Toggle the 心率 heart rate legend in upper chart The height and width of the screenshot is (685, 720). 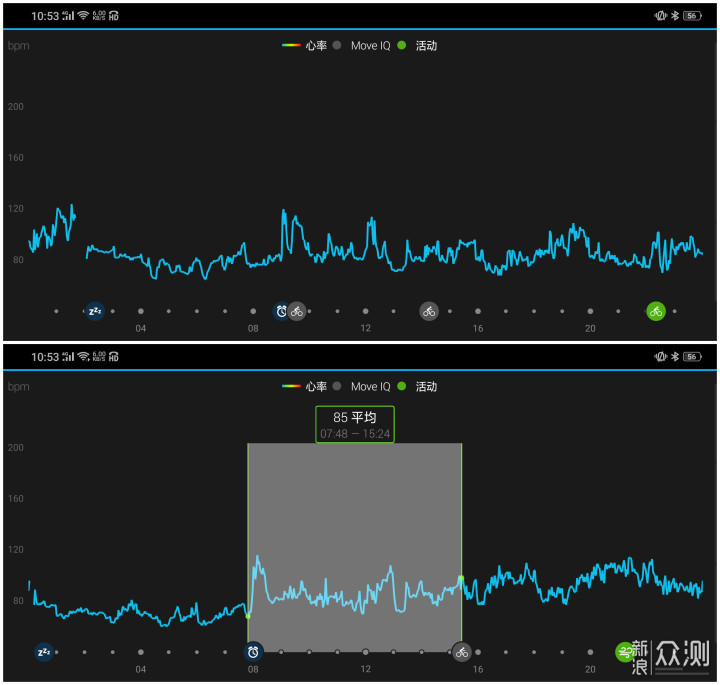(x=304, y=45)
